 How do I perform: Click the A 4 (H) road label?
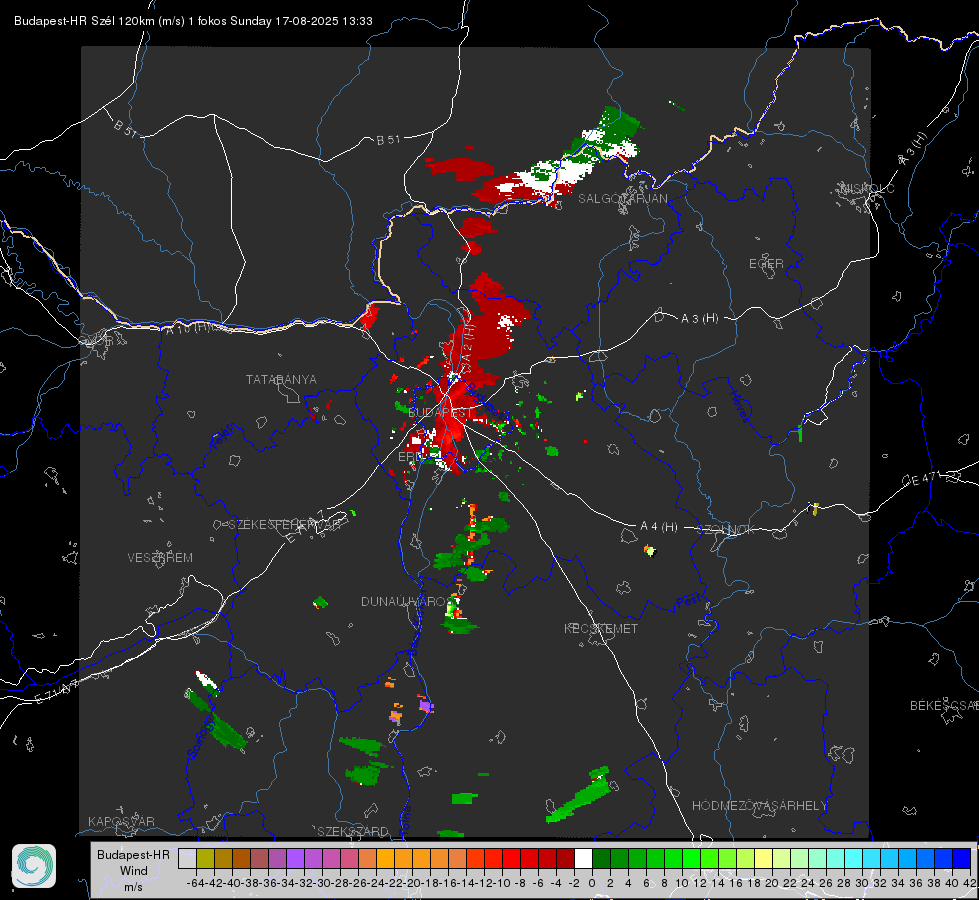[x=659, y=527]
